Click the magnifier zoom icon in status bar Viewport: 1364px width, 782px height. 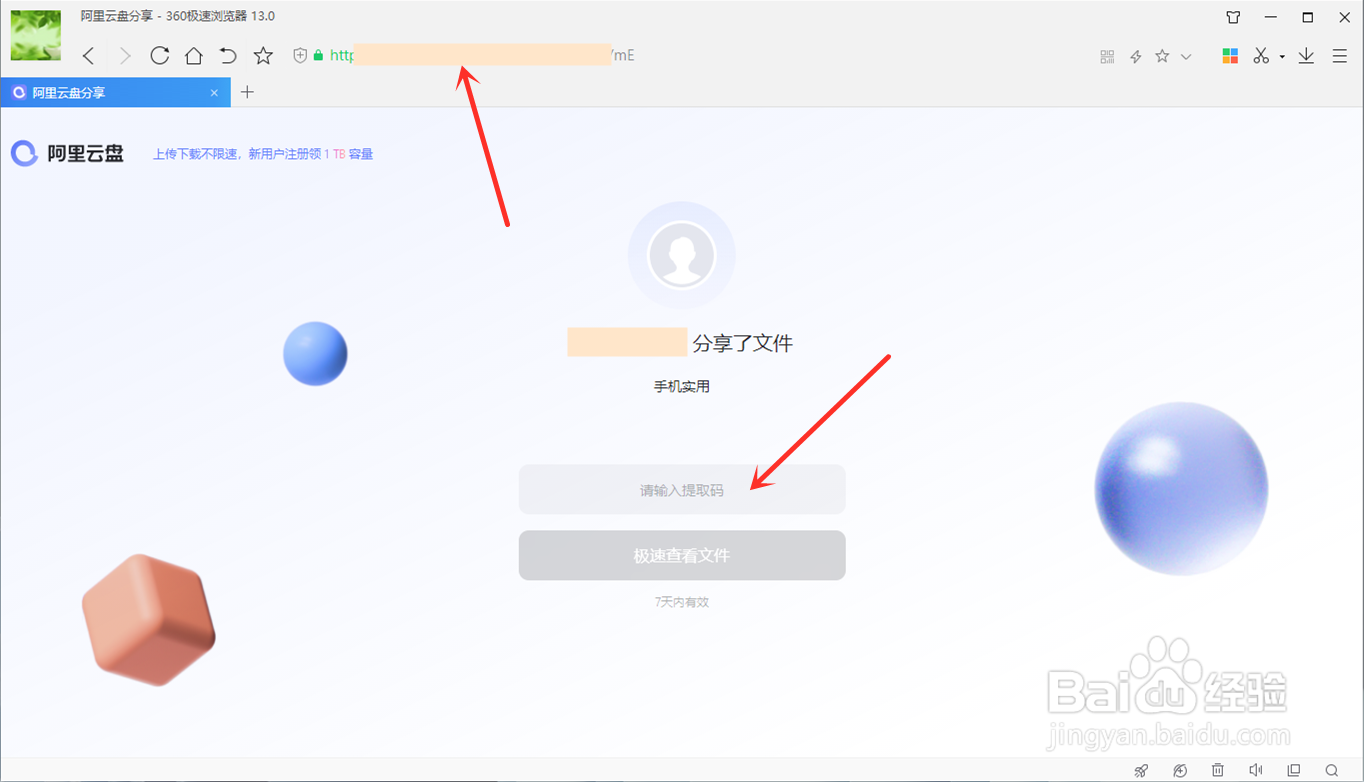[1332, 770]
